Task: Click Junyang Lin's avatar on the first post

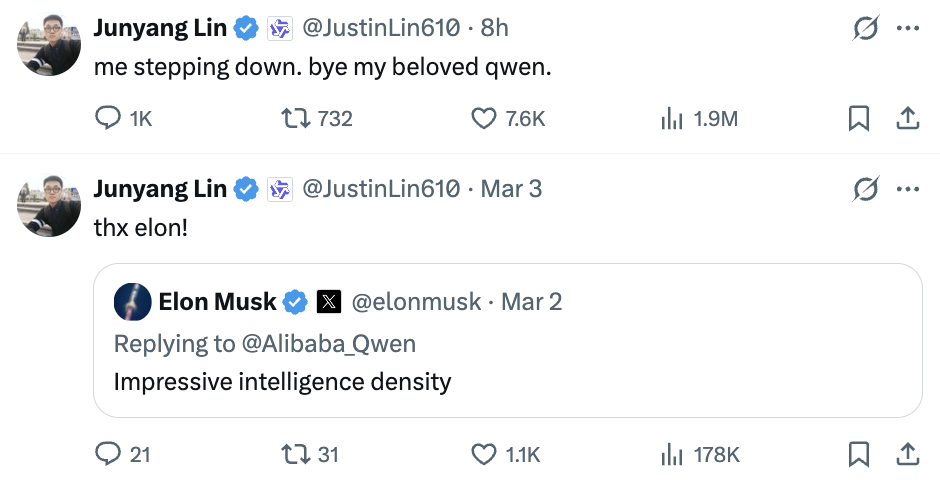Action: (x=49, y=45)
